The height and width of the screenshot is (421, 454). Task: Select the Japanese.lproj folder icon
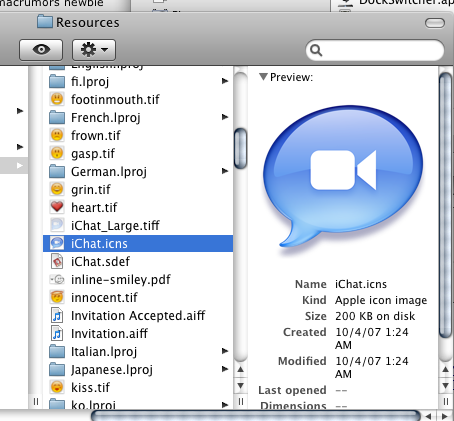[57, 369]
